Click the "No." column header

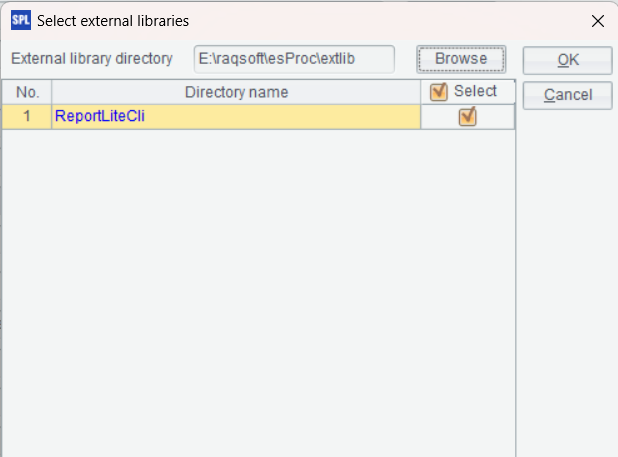point(27,92)
